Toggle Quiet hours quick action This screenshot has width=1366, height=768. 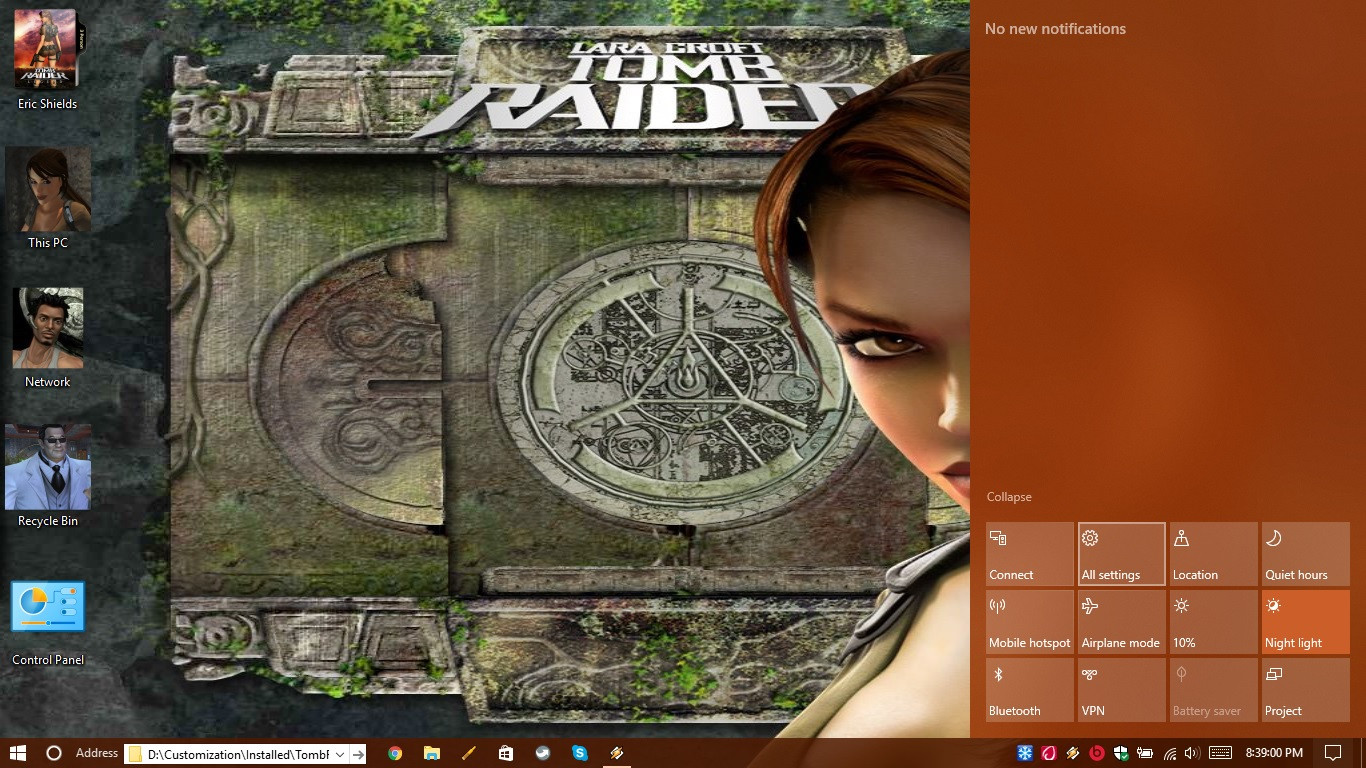(1306, 554)
